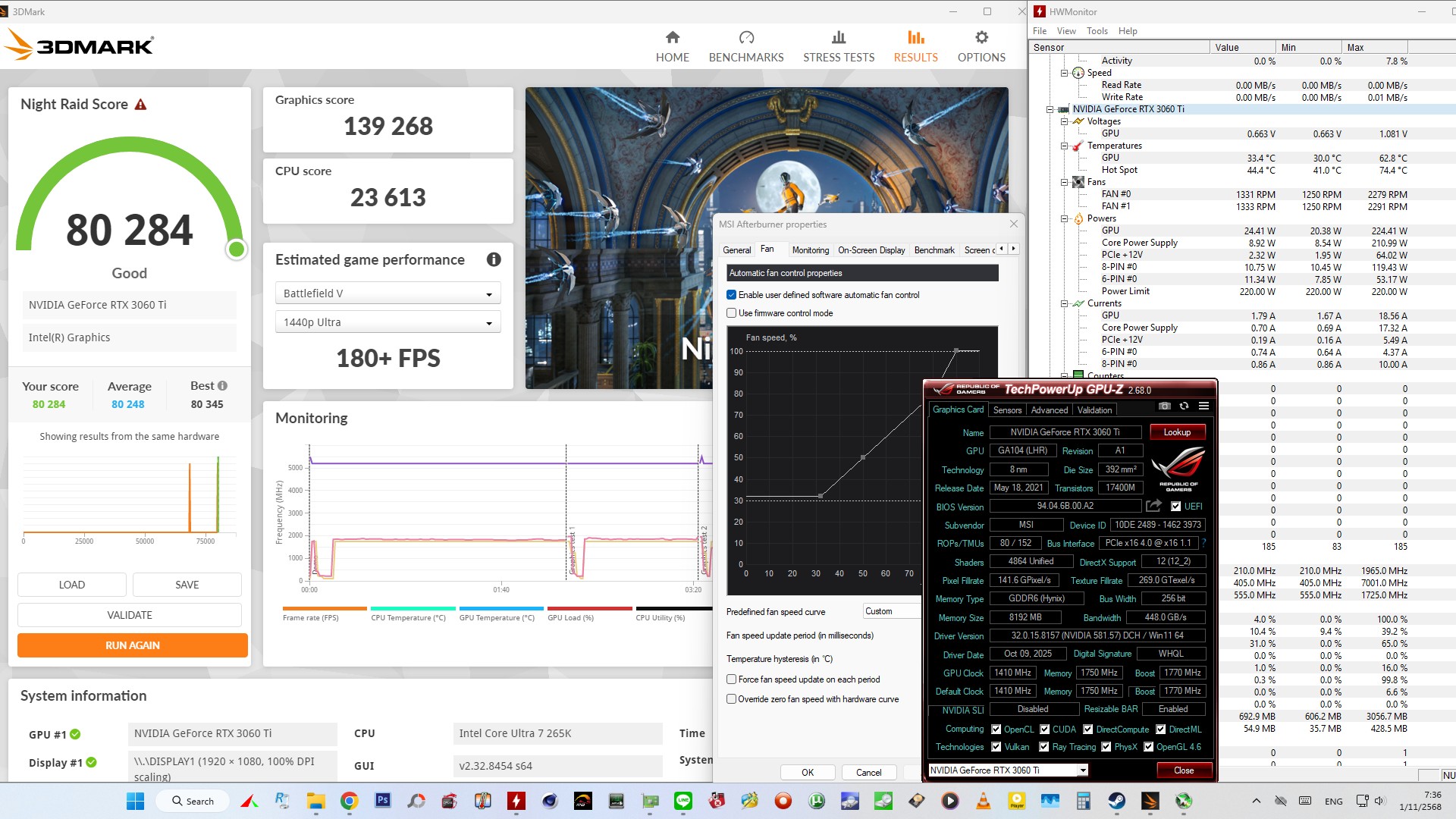Click the GPU-Z refresh icon

click(1184, 406)
